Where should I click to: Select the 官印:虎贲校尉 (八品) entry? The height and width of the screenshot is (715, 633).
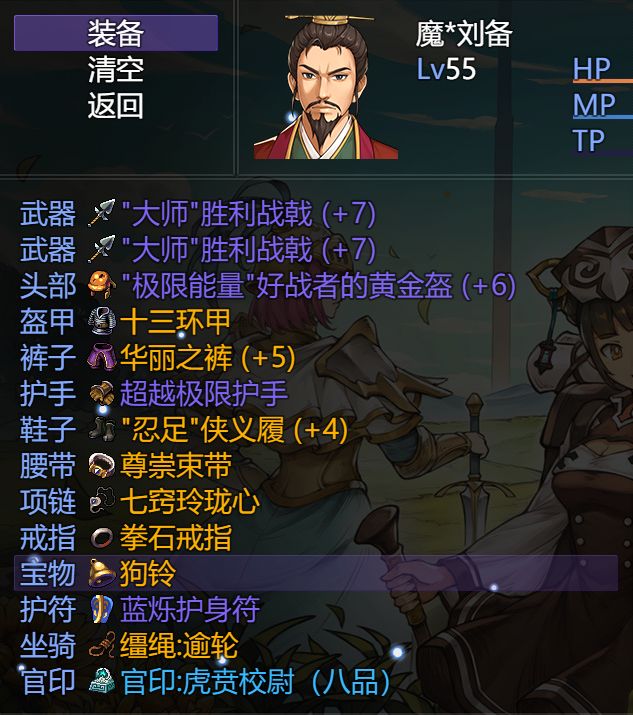coord(255,681)
